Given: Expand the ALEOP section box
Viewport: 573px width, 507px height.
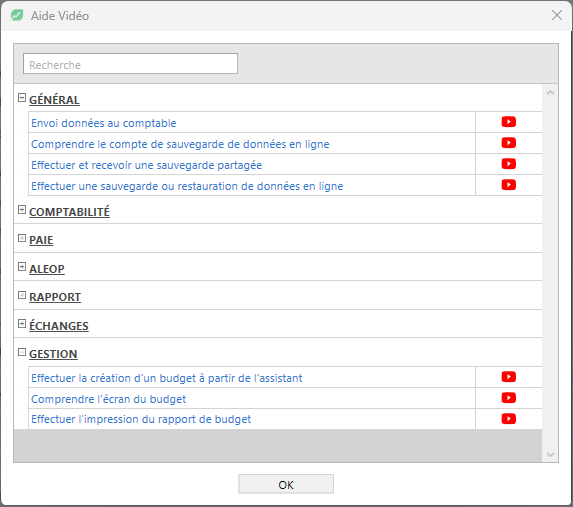Looking at the screenshot, I should [x=22, y=266].
